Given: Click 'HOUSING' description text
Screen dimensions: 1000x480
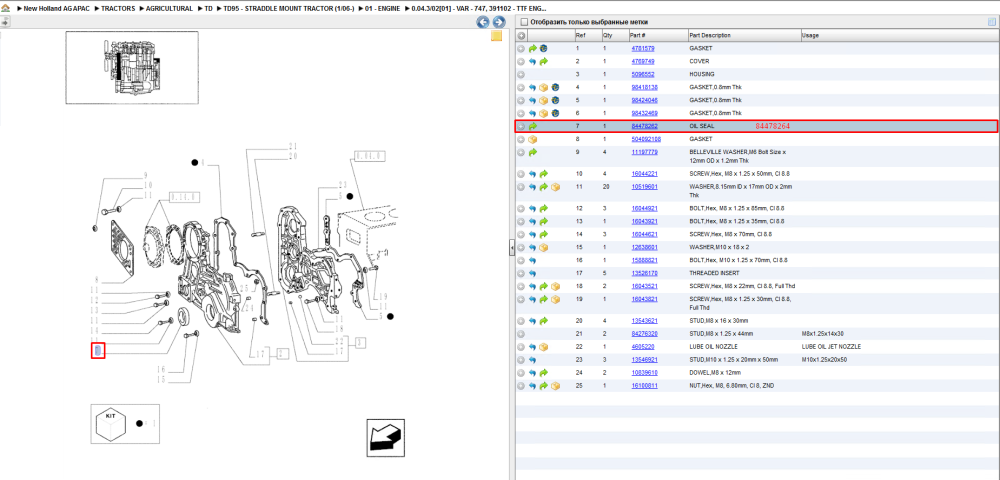Looking at the screenshot, I should pyautogui.click(x=702, y=75).
